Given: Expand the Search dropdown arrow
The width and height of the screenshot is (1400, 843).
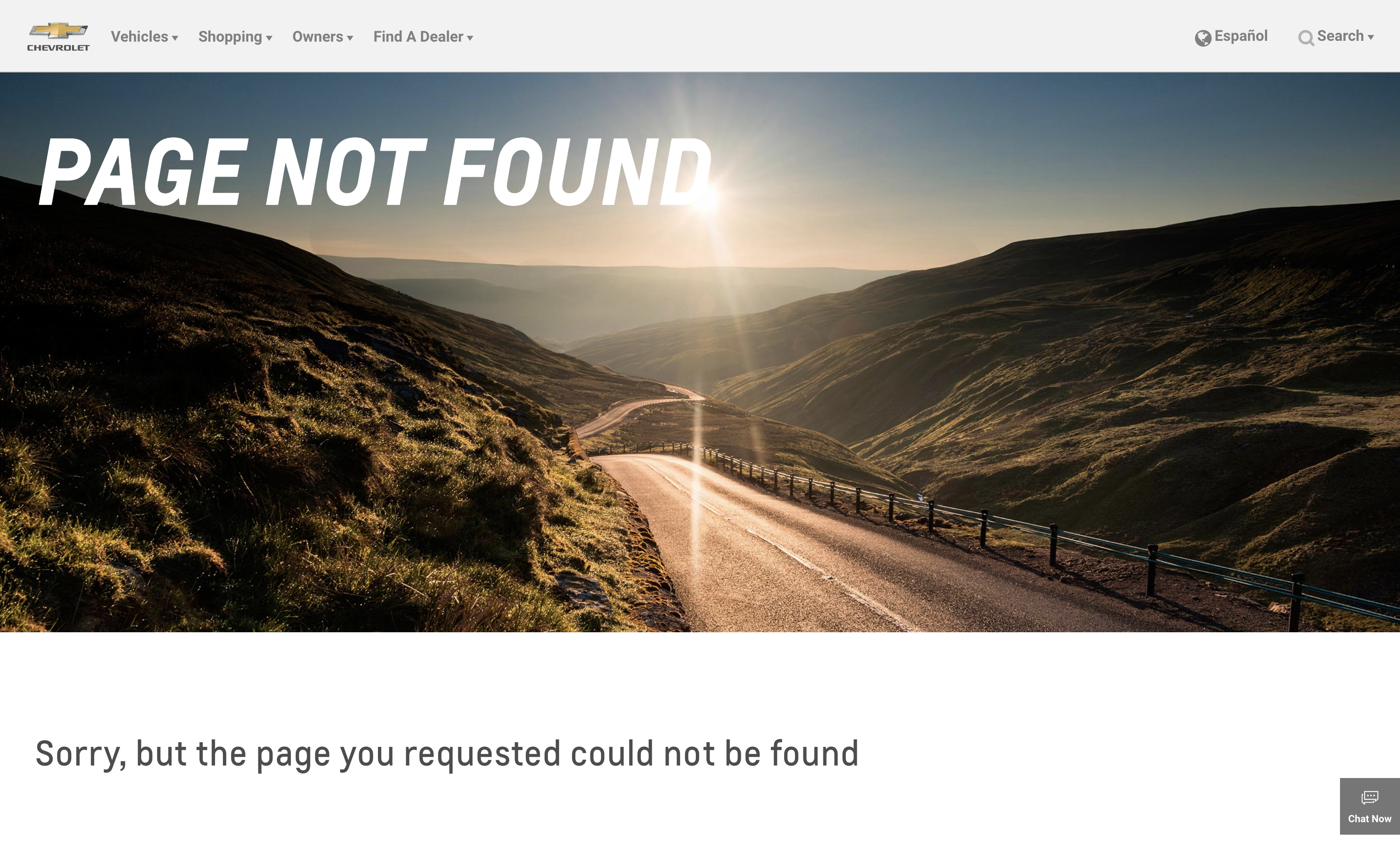Looking at the screenshot, I should (x=1370, y=37).
